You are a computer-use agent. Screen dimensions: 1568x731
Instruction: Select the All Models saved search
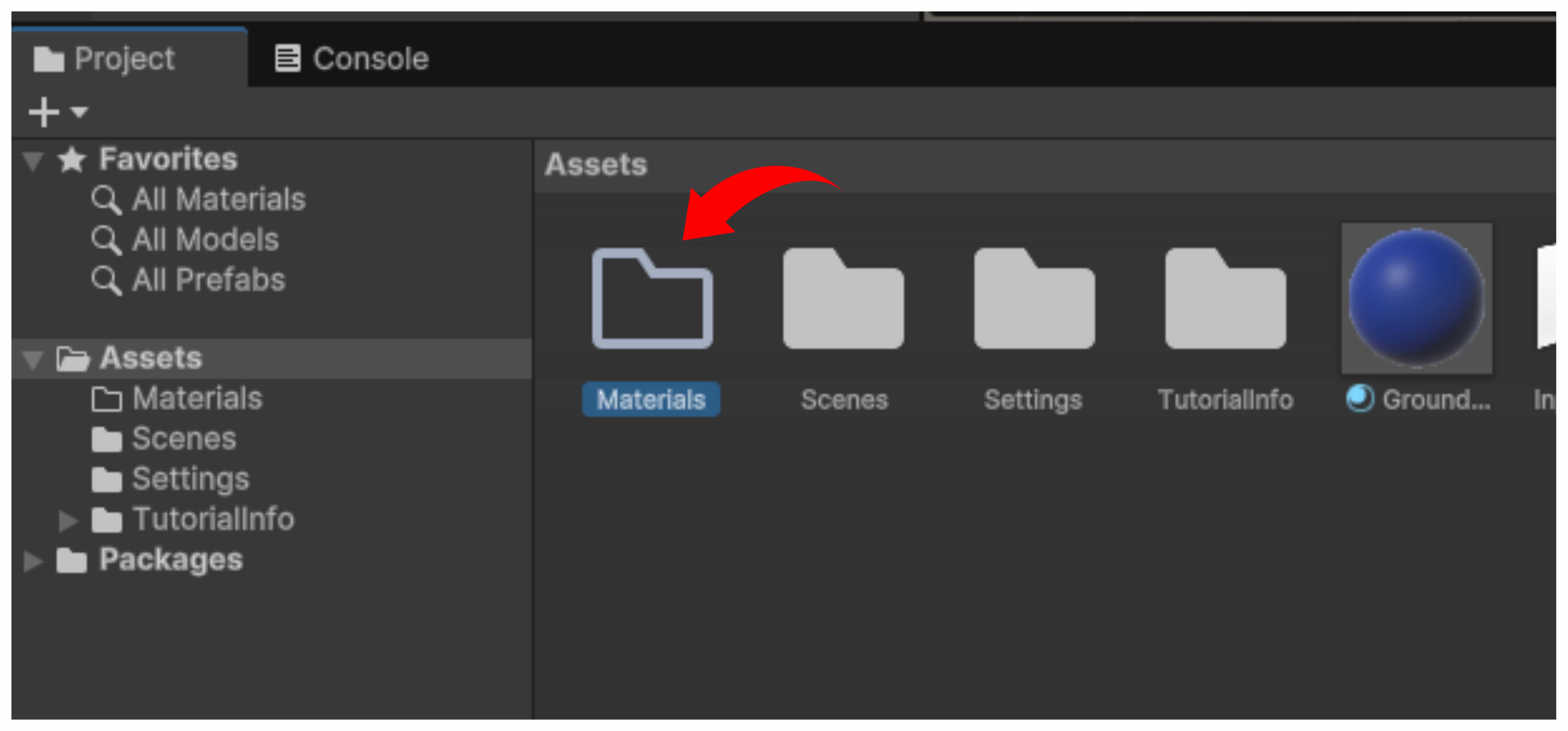tap(204, 240)
